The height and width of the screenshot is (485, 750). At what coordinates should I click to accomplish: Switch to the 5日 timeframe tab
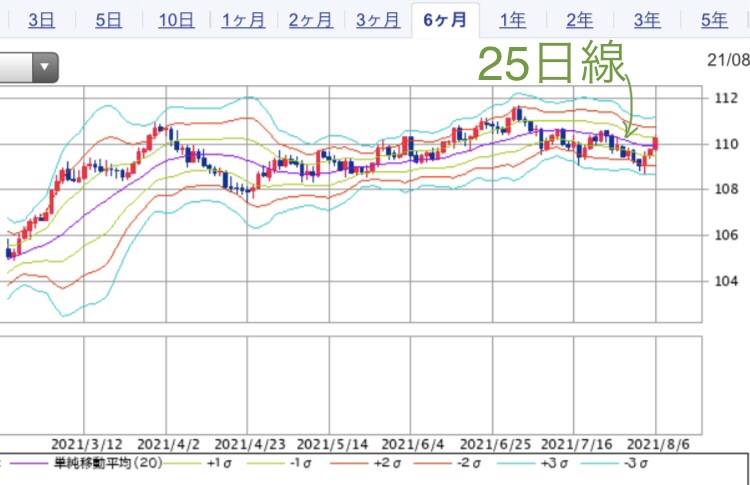(x=108, y=20)
